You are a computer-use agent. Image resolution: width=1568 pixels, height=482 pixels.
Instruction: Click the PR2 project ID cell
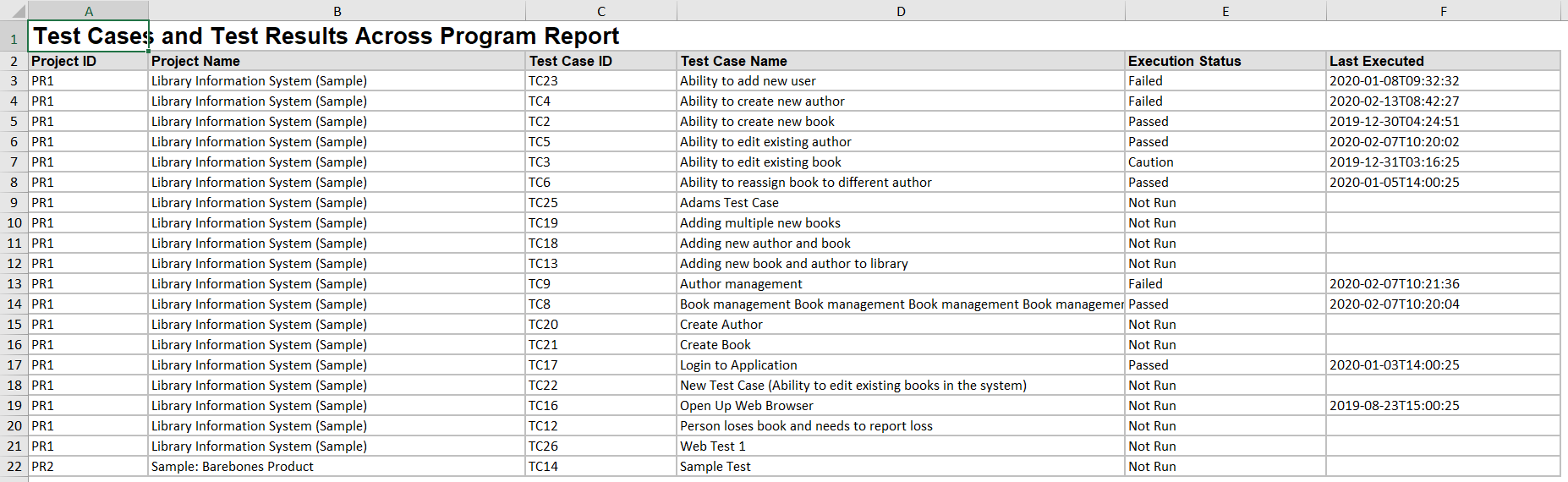89,467
